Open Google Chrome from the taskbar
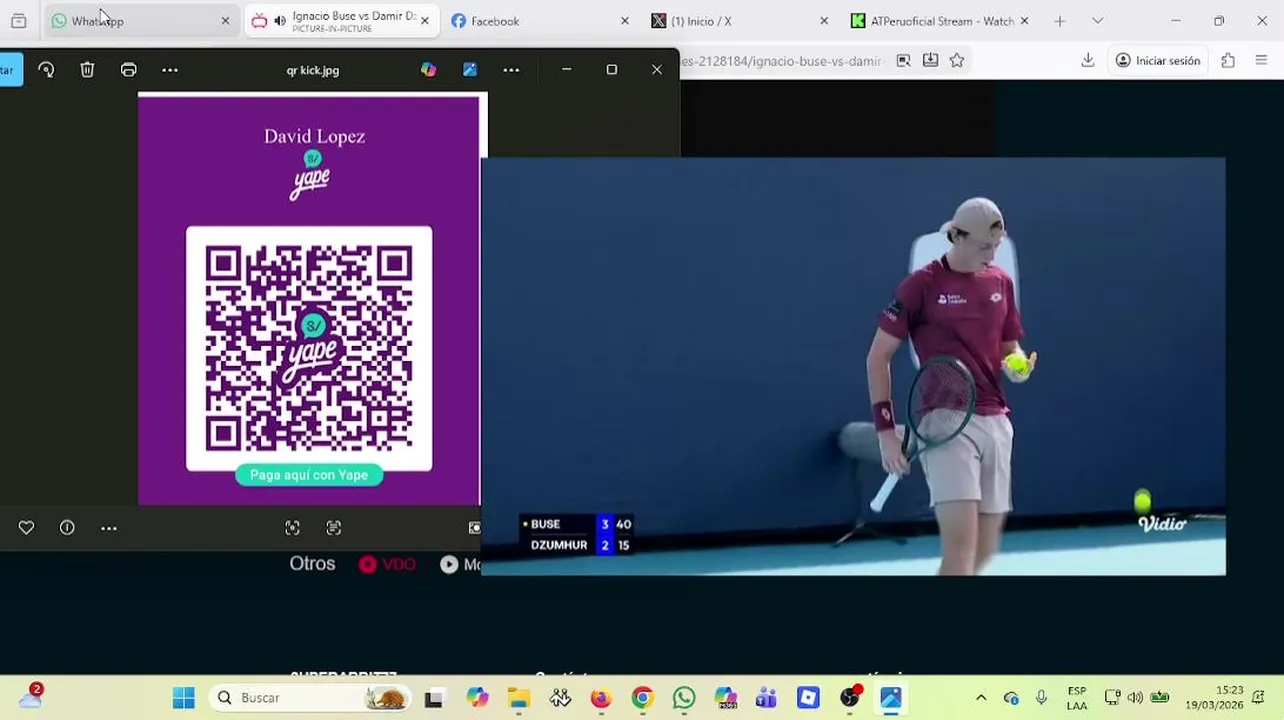 [642, 698]
